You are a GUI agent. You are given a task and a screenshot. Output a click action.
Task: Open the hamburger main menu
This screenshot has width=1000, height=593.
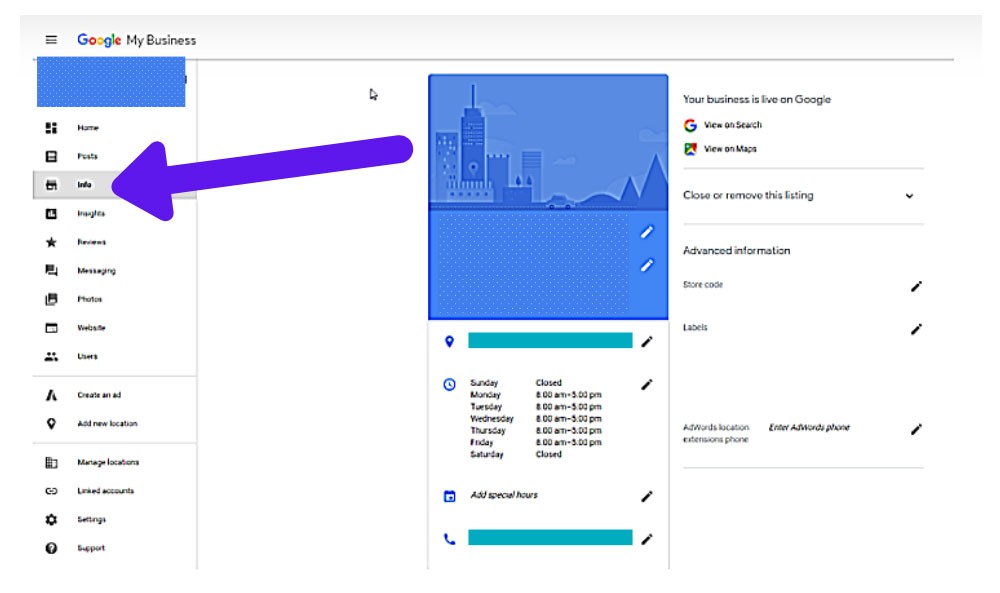[51, 40]
